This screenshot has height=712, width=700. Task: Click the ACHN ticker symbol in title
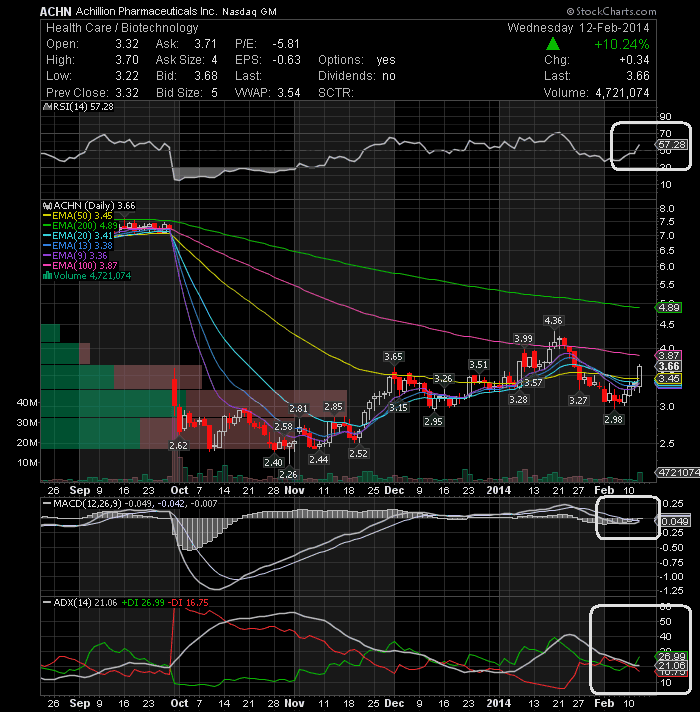(x=55, y=11)
